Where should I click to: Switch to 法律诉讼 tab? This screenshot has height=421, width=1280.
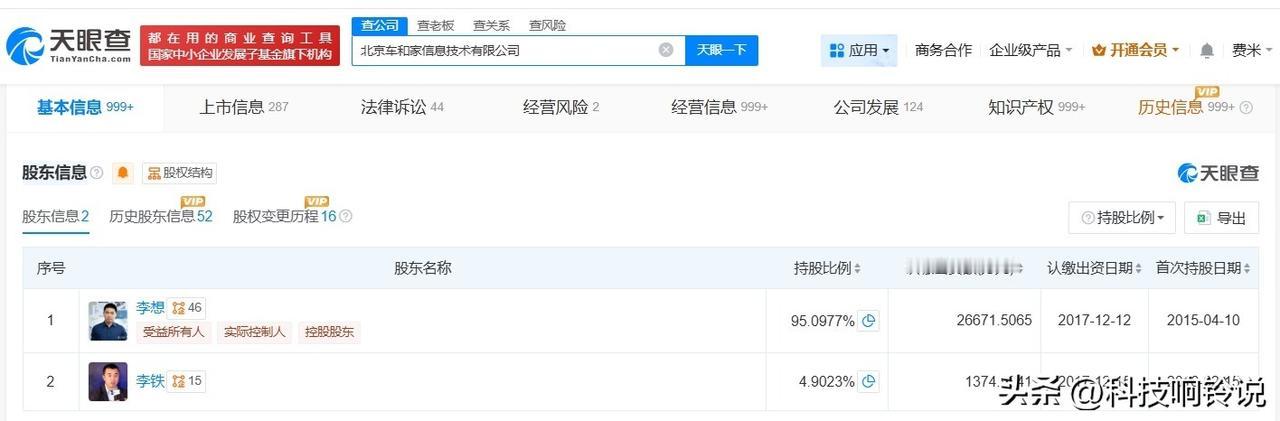tap(402, 107)
